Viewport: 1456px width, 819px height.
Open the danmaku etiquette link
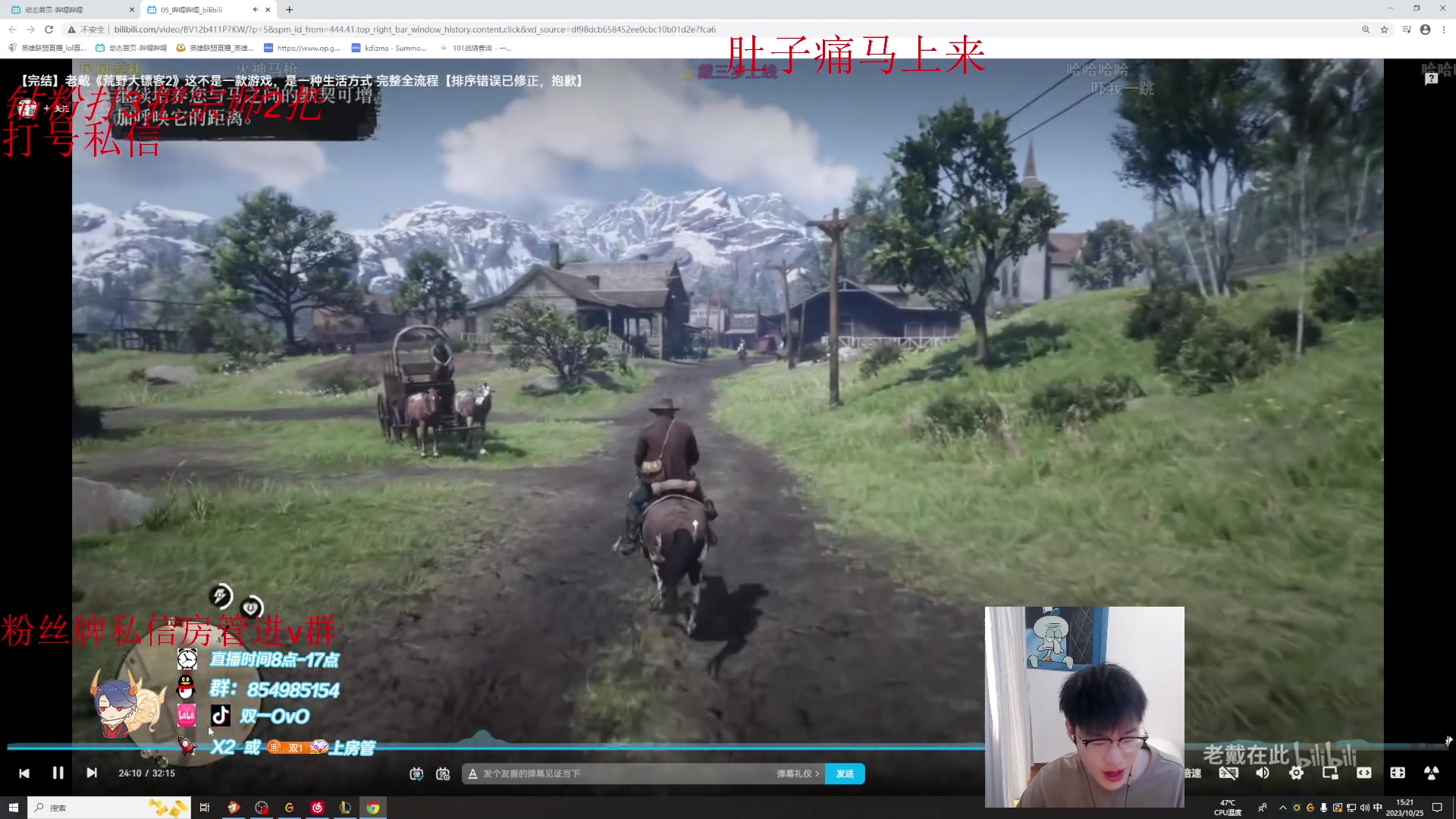click(x=797, y=773)
